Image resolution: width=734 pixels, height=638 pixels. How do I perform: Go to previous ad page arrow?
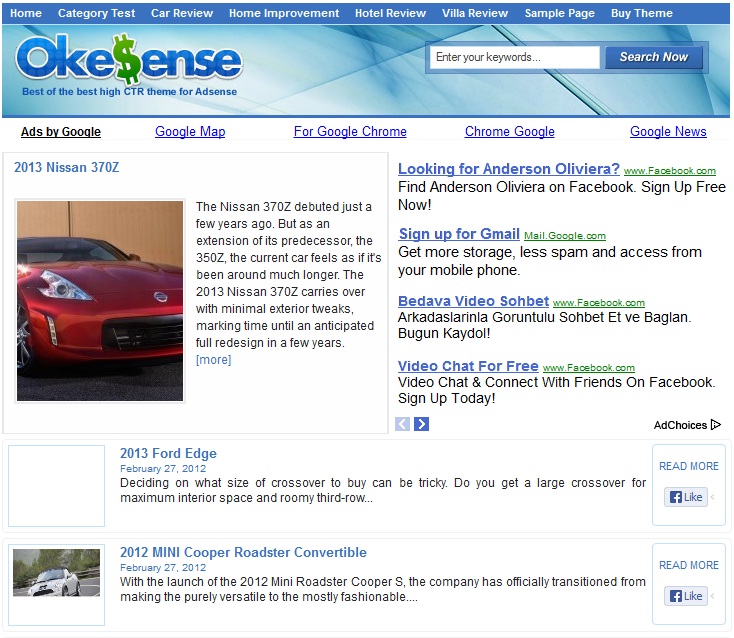[403, 424]
